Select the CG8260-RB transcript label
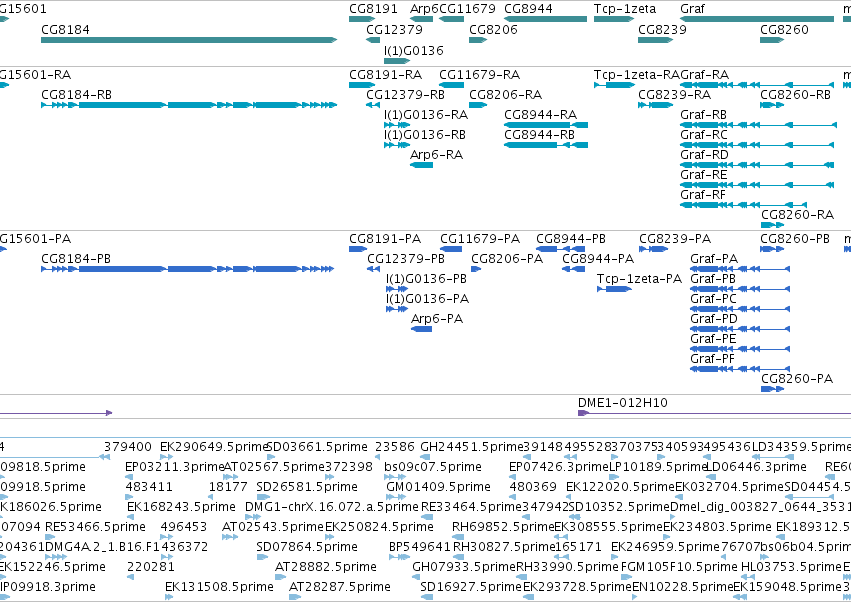Image resolution: width=851 pixels, height=602 pixels. (796, 94)
